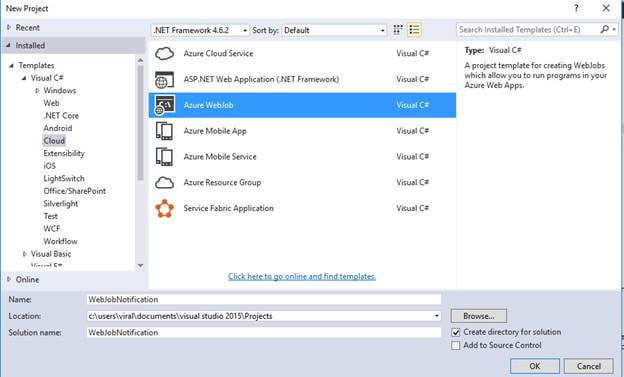This screenshot has width=624, height=377.
Task: Click the search magnifier icon
Action: (604, 29)
